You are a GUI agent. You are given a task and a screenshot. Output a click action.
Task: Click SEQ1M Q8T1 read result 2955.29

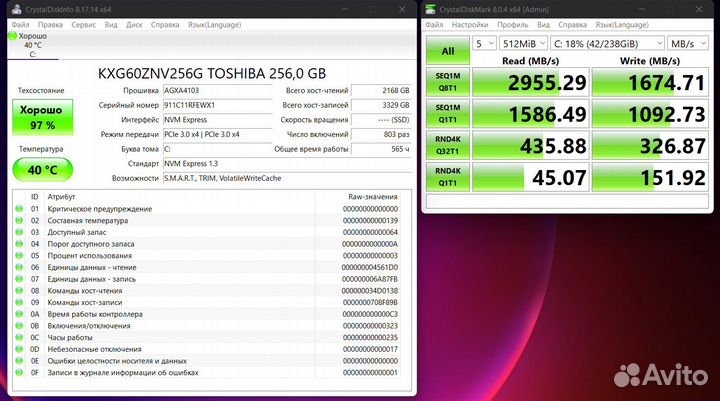[530, 82]
